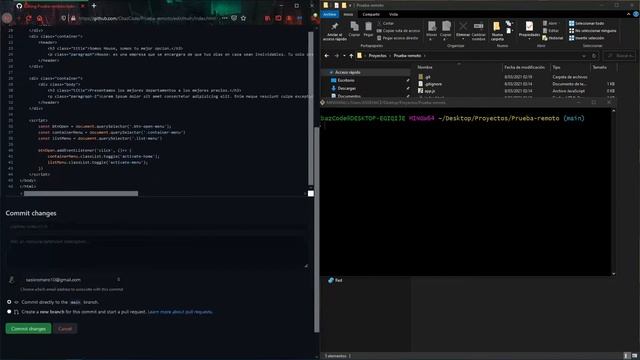The width and height of the screenshot is (640, 360).
Task: Click 'Invertir selección' in the ribbon
Action: click(587, 38)
